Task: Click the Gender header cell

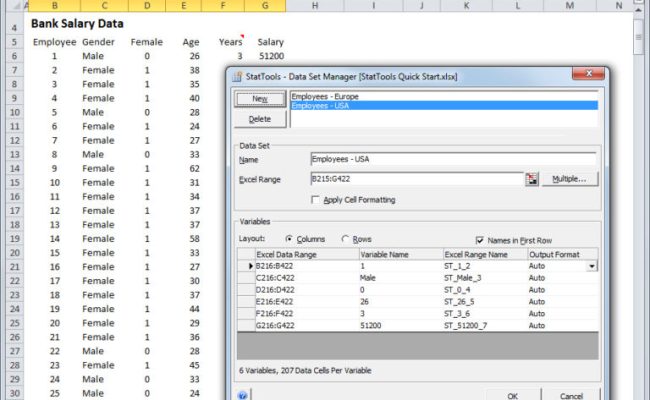Action: tap(98, 42)
